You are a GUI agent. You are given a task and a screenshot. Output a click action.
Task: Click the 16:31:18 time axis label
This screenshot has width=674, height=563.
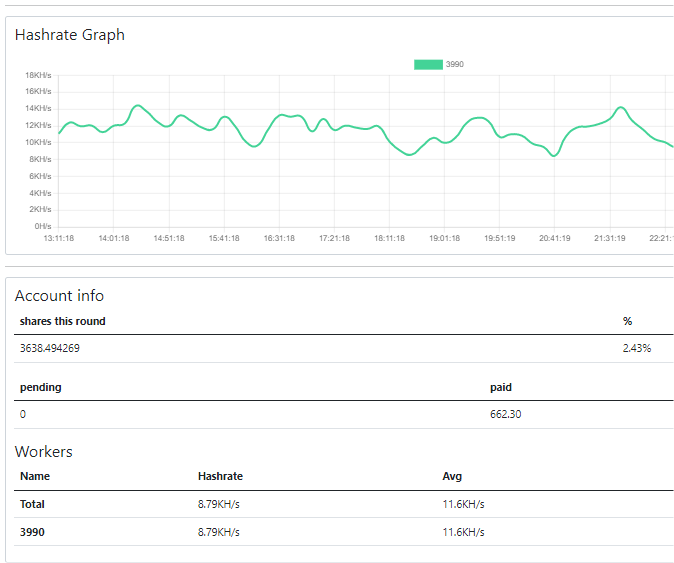279,238
